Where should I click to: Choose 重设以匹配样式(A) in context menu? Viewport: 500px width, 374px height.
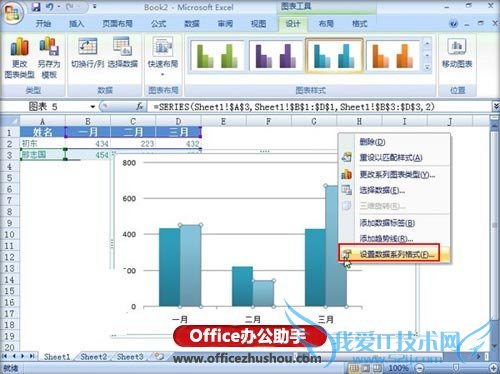(x=395, y=157)
